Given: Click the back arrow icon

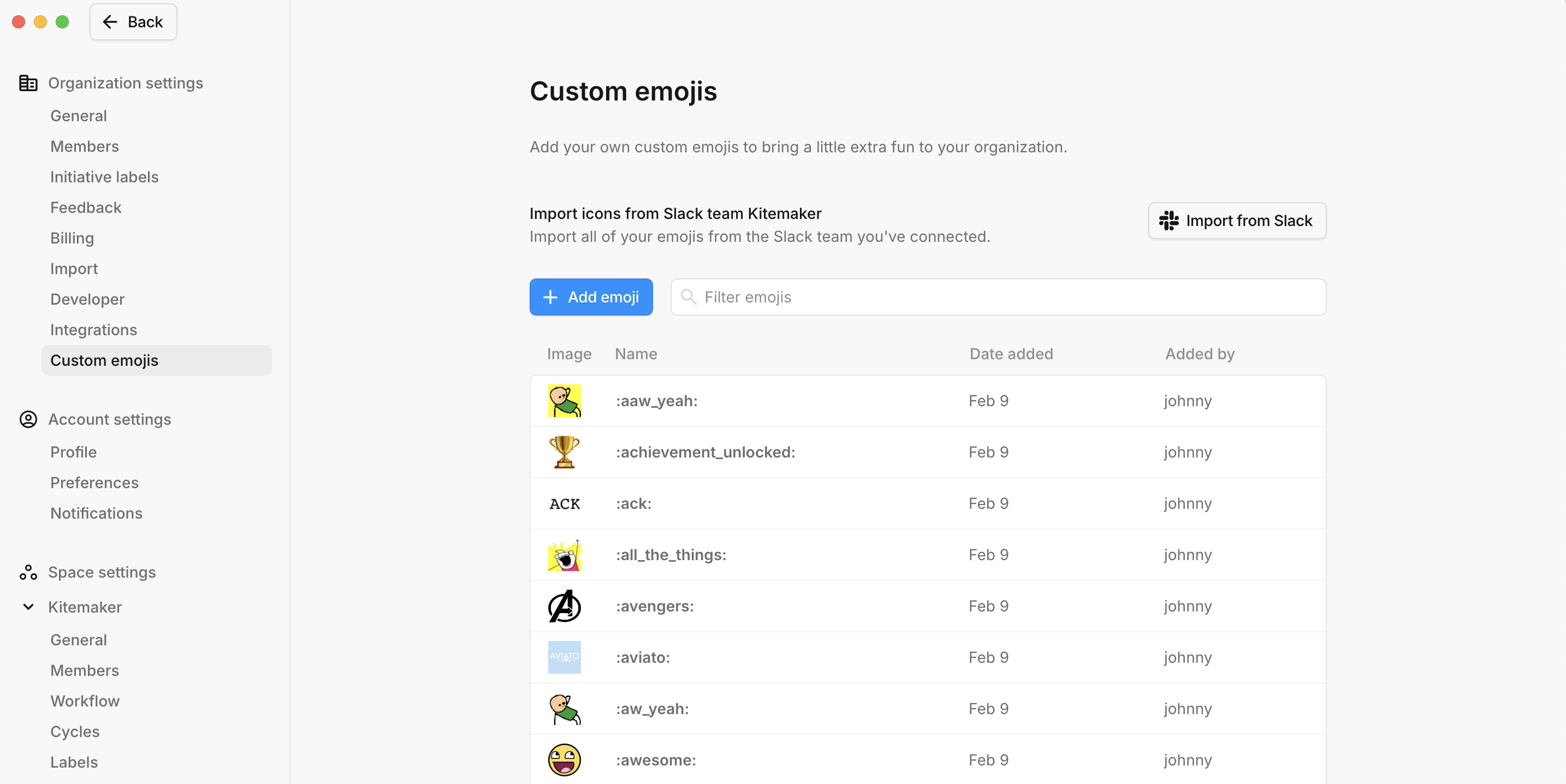Looking at the screenshot, I should [x=110, y=22].
